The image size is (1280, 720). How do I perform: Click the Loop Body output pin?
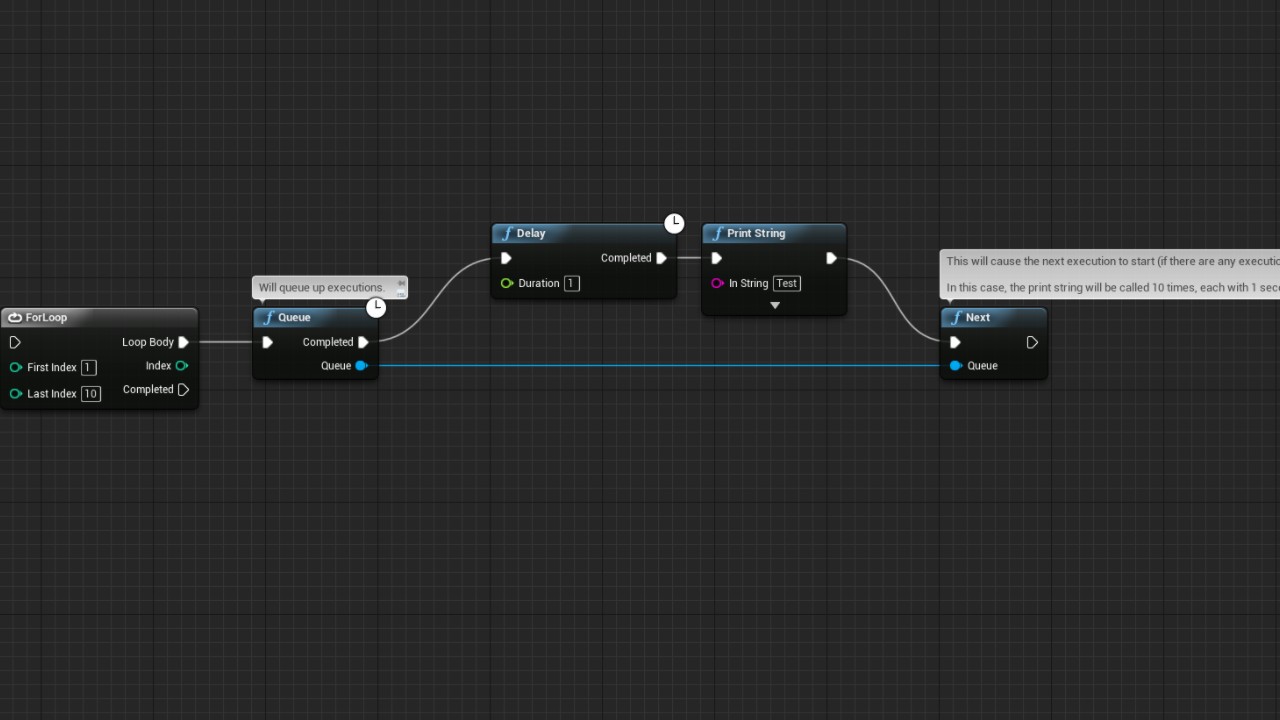tap(184, 342)
